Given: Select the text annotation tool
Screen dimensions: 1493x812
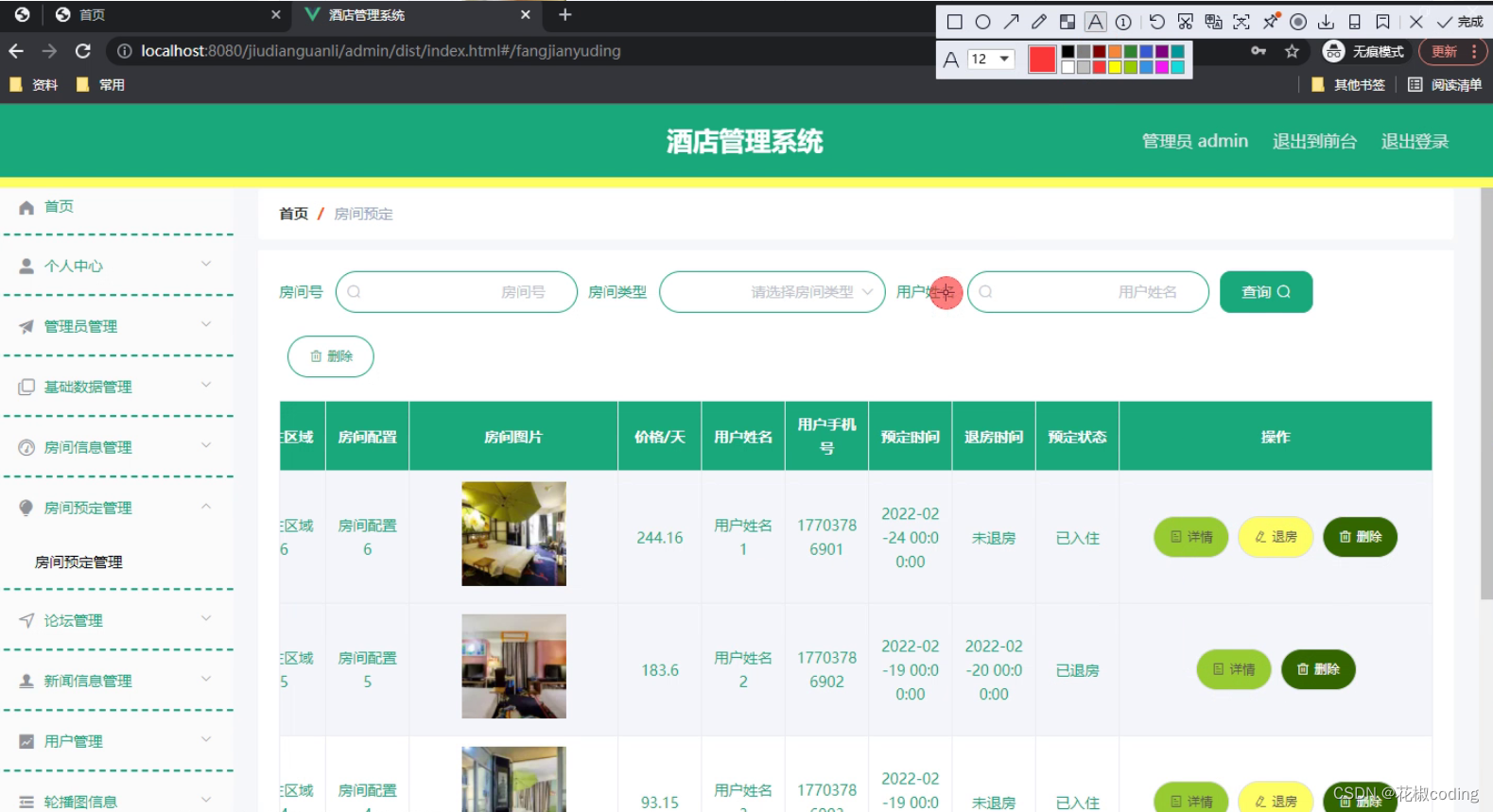Looking at the screenshot, I should pos(1095,22).
